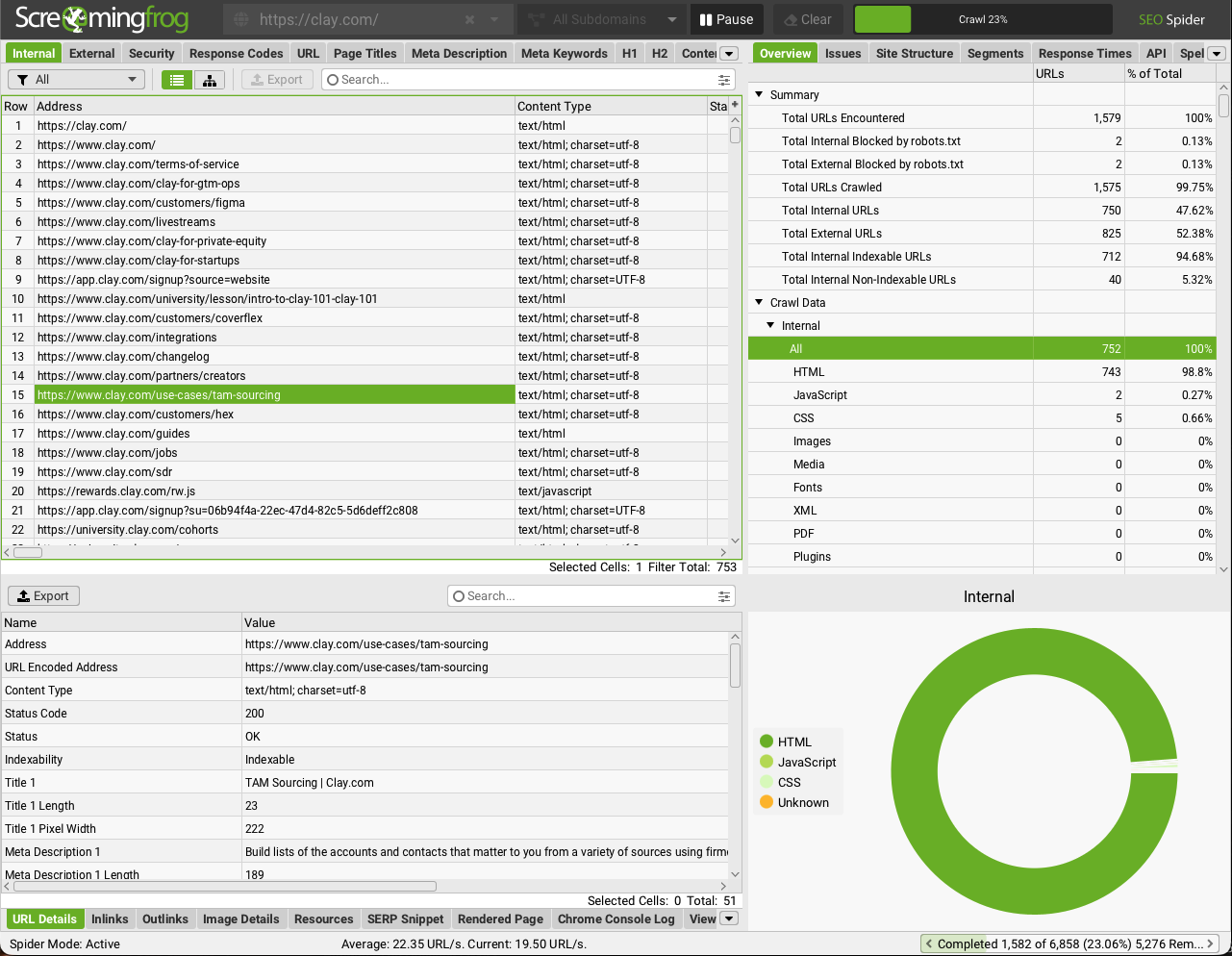The height and width of the screenshot is (956, 1232).
Task: Click the Crawl 23% progress bar
Action: tap(983, 19)
